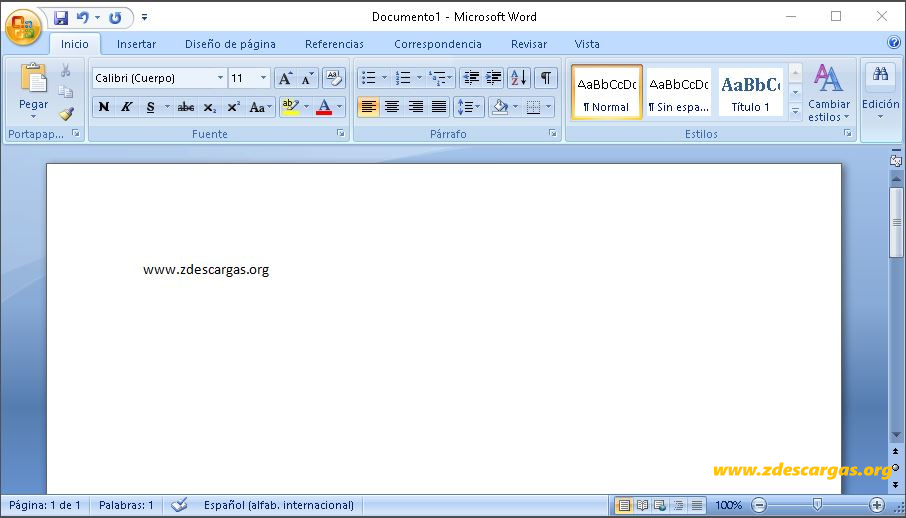Viewport: 906px width, 518px height.
Task: Zoom out with the minus button
Action: point(759,505)
